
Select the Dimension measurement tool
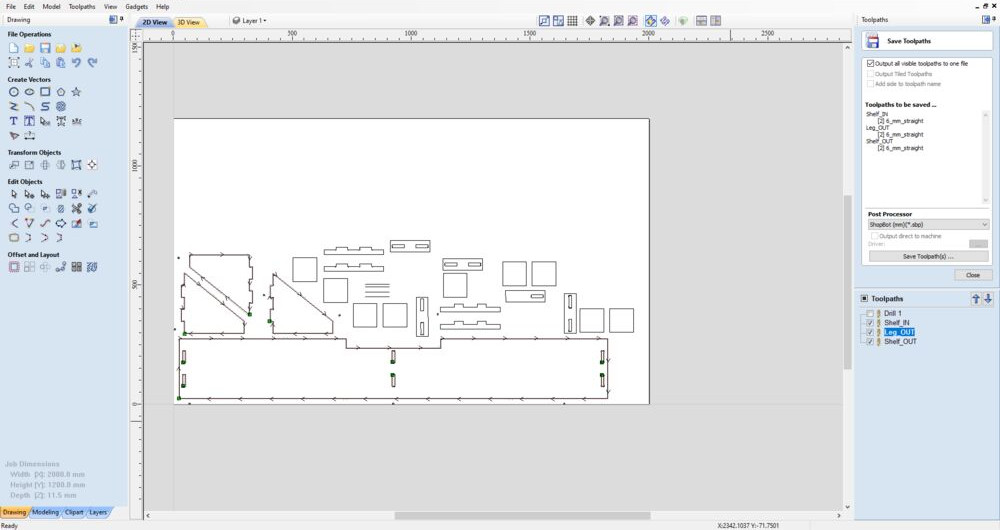pyautogui.click(x=29, y=136)
